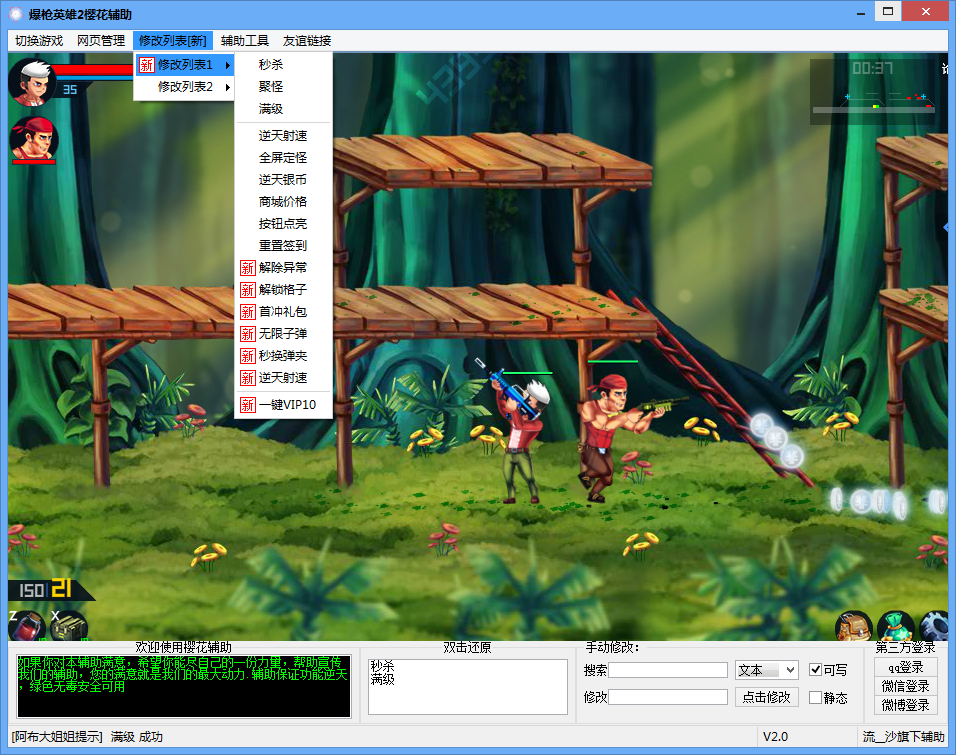Viewport: 956px width, 755px height.
Task: Click the 00:37 stage timer
Action: (872, 68)
